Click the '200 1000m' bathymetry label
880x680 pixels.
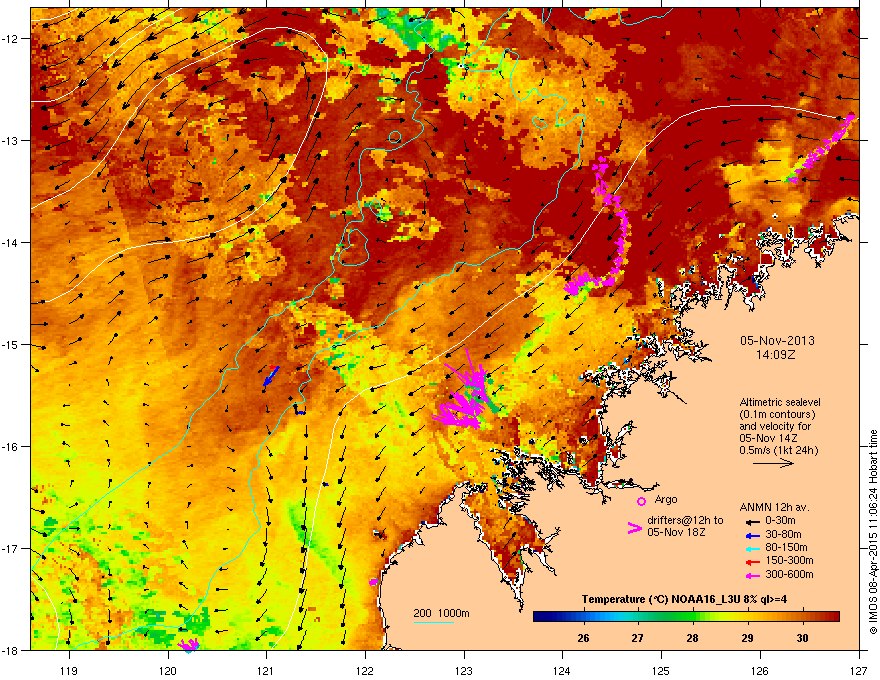[x=441, y=613]
